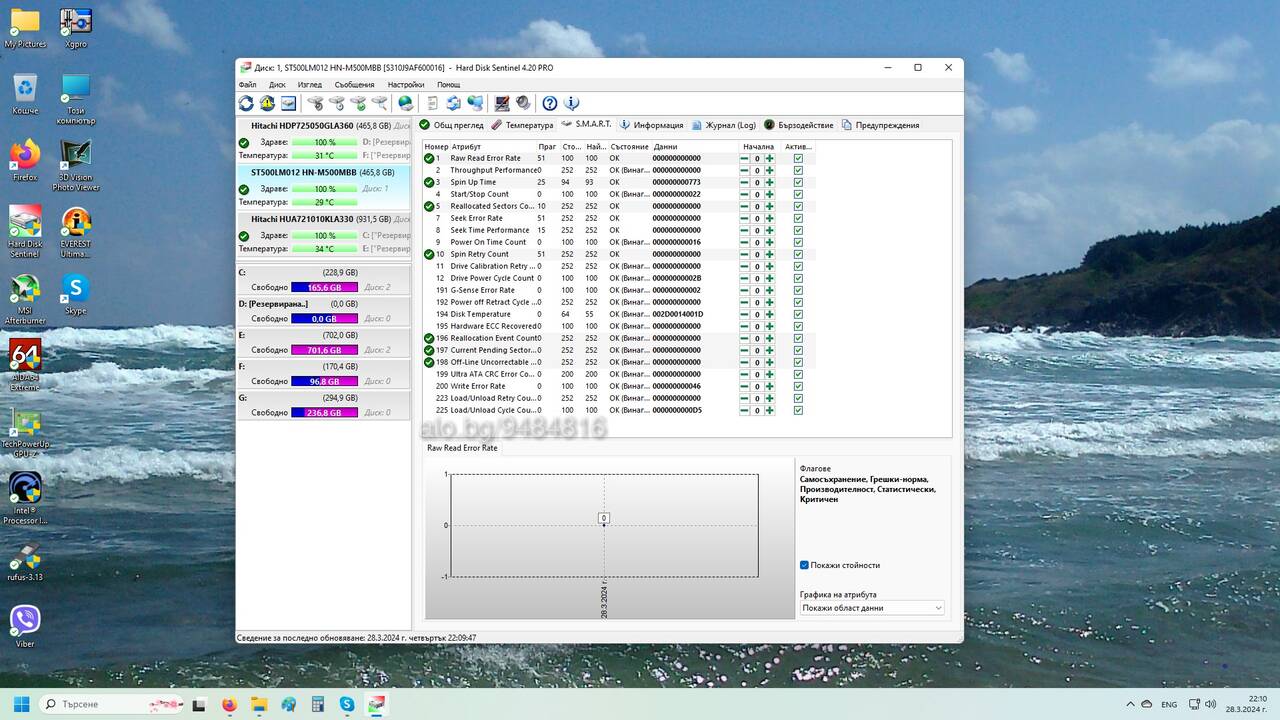
Task: Click the Windows Start button on taskbar
Action: (x=21, y=704)
